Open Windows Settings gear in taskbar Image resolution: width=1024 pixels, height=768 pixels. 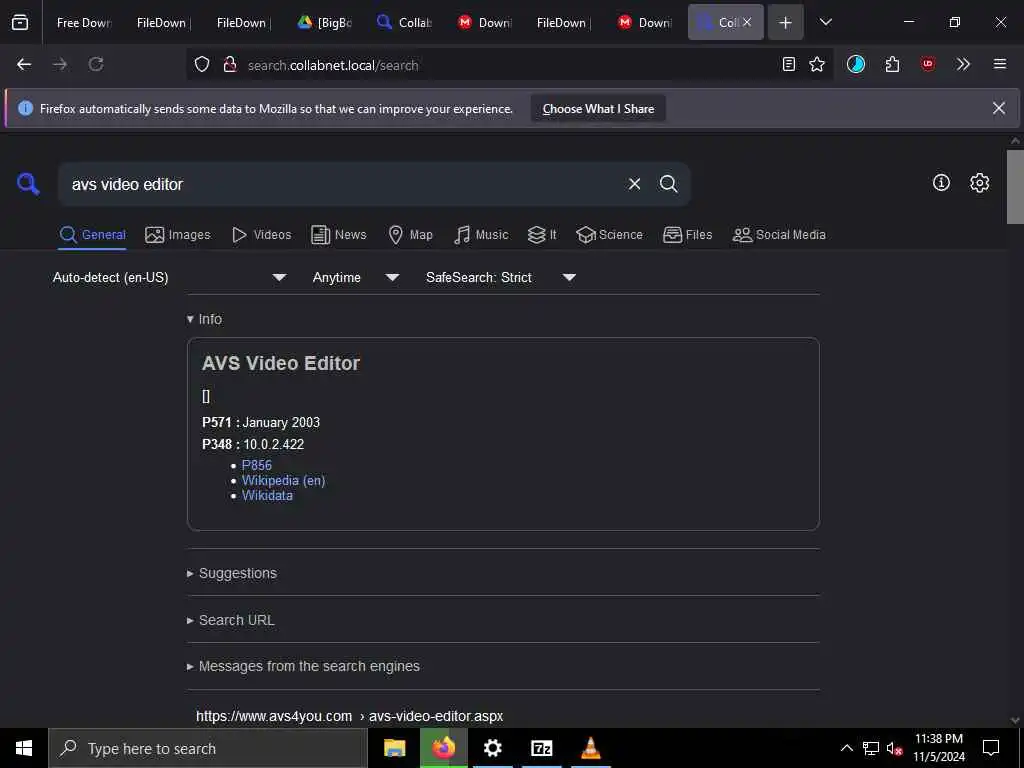(492, 748)
